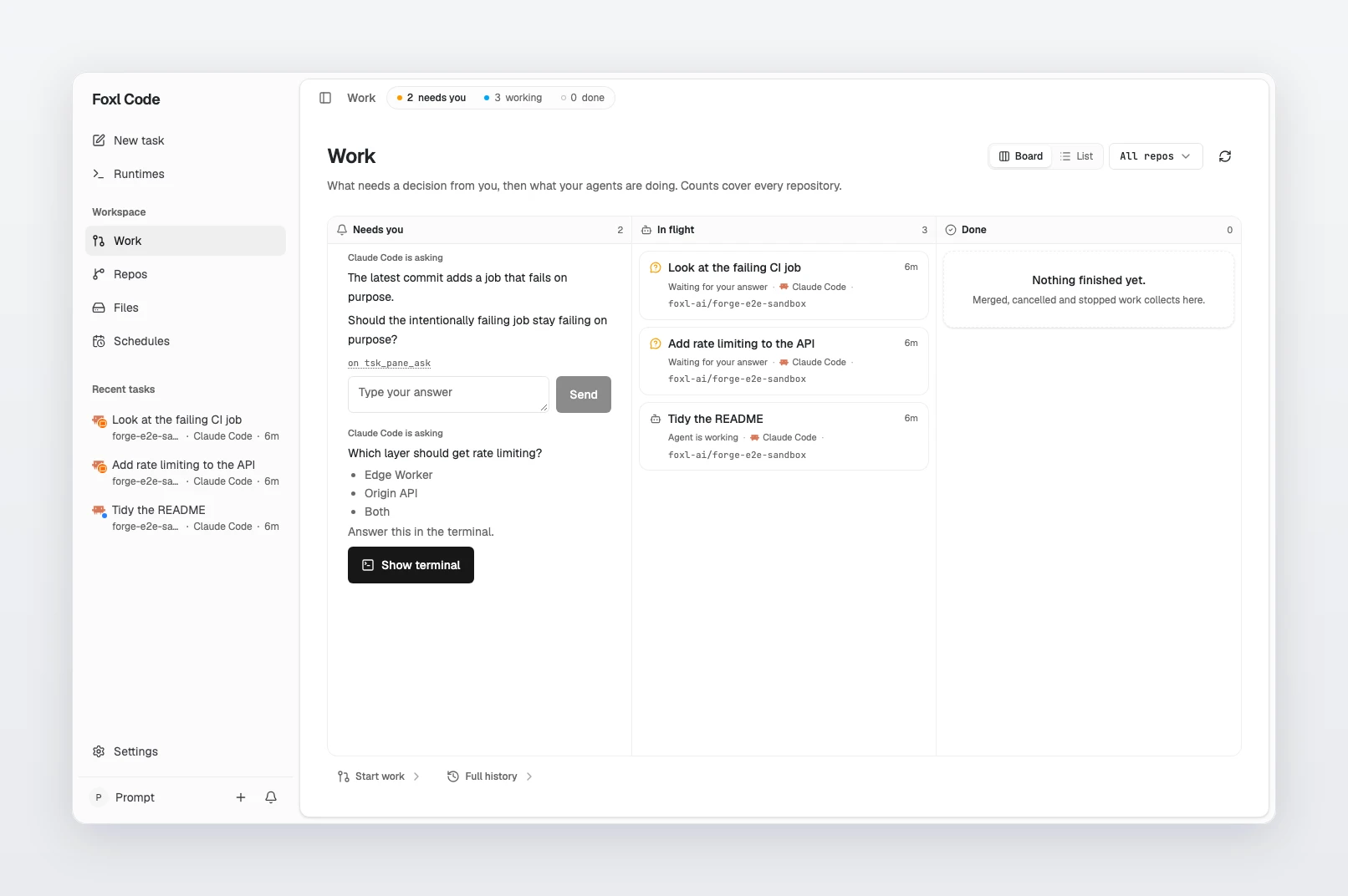Open recent task Look at the failing CI job
The image size is (1348, 896).
pos(186,427)
